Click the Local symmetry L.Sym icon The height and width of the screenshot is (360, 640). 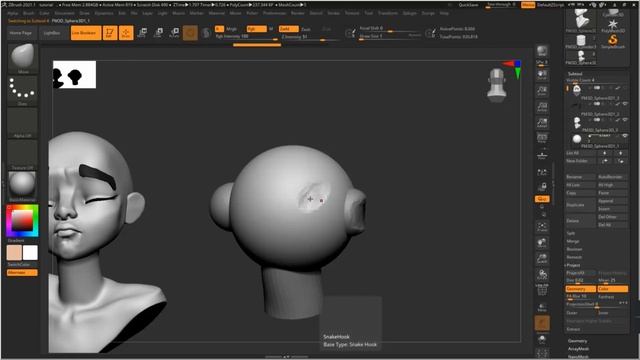[542, 173]
